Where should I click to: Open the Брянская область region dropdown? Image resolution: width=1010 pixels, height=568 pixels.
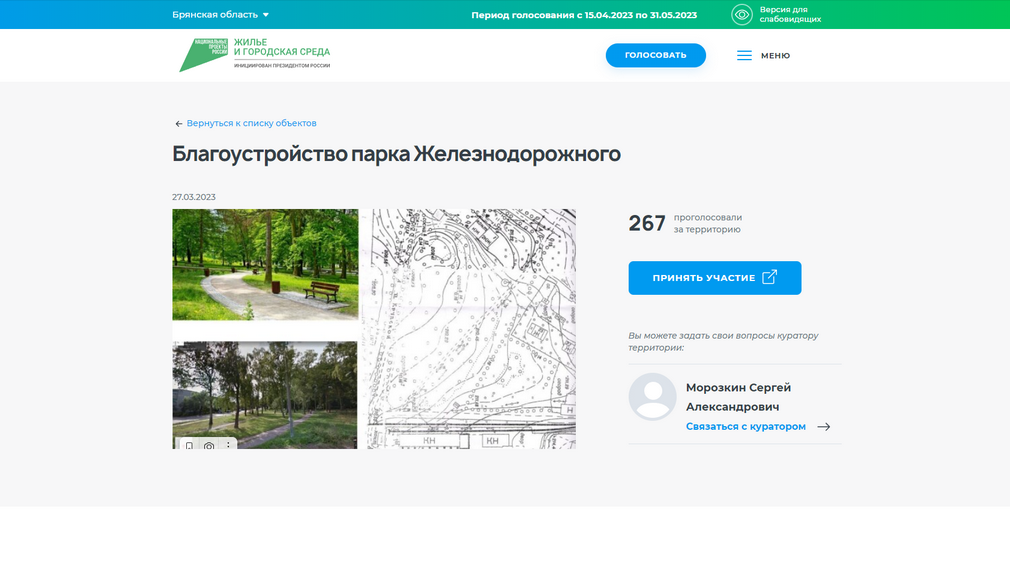(220, 15)
